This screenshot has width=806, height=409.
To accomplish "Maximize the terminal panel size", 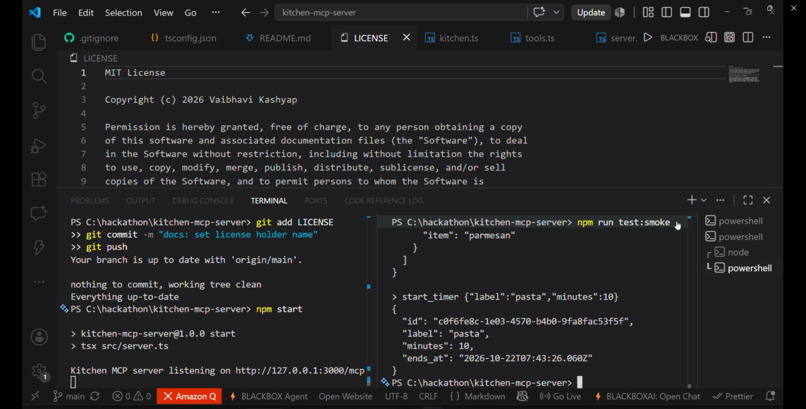I will click(748, 200).
